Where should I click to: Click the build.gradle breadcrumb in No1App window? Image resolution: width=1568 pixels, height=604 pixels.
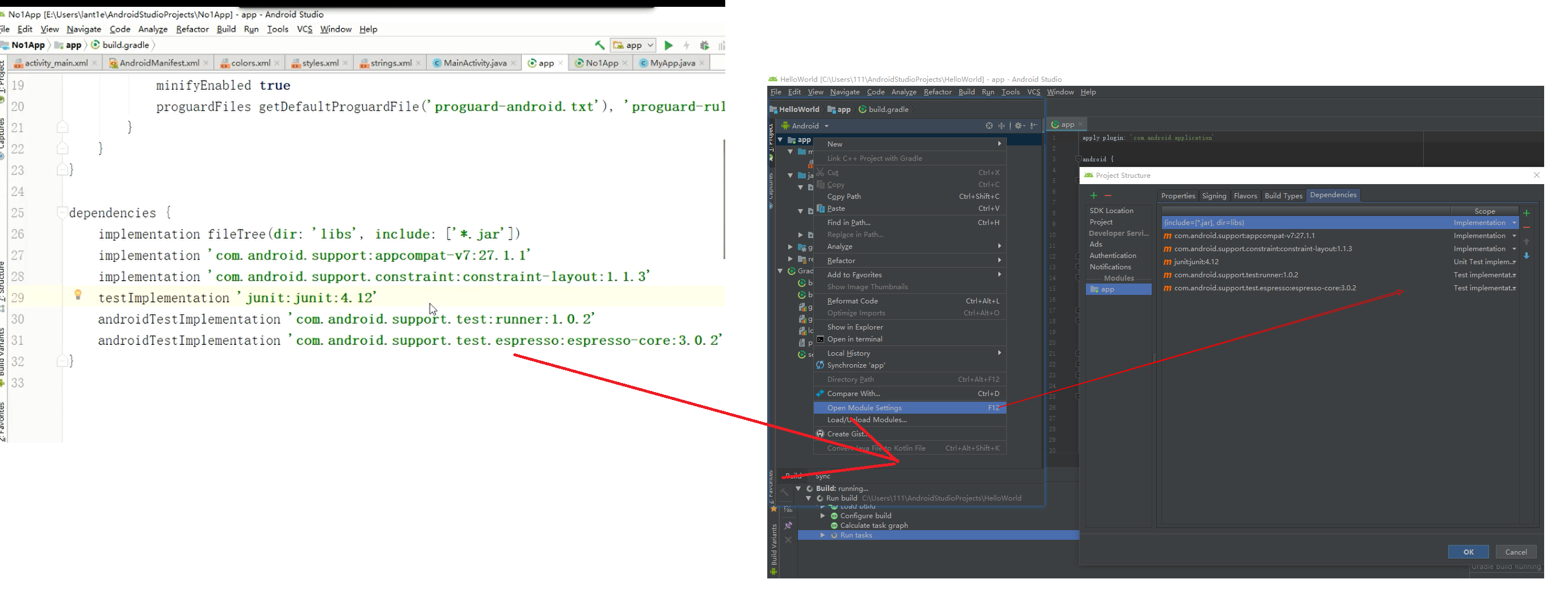coord(120,45)
